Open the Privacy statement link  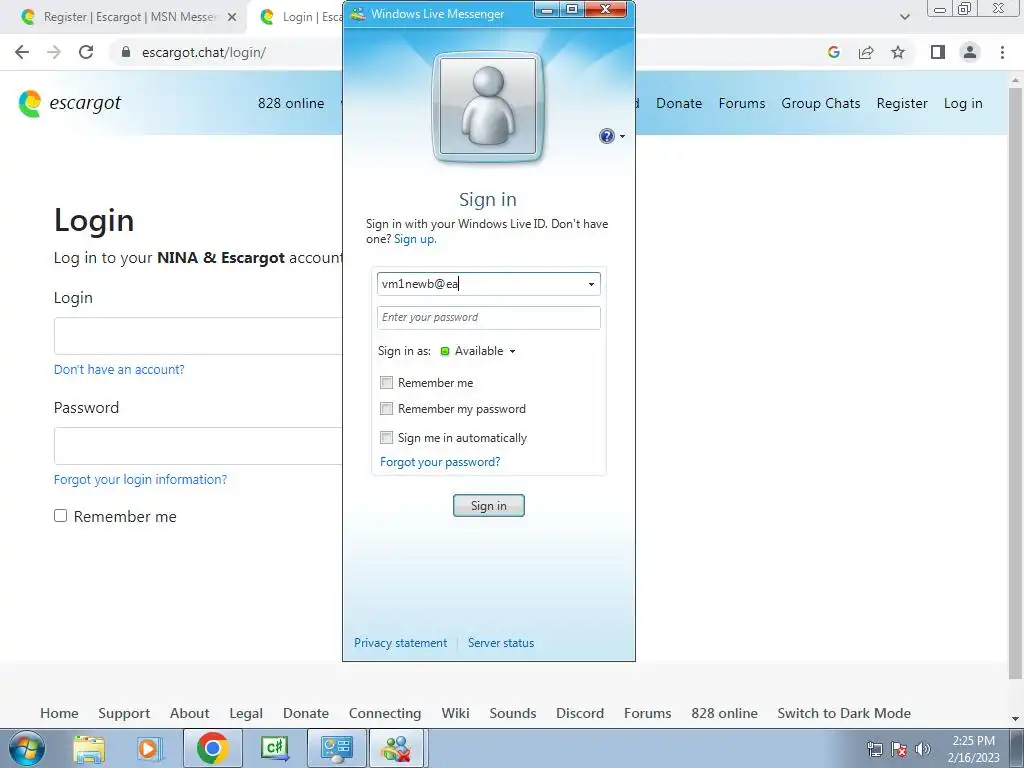tap(400, 643)
